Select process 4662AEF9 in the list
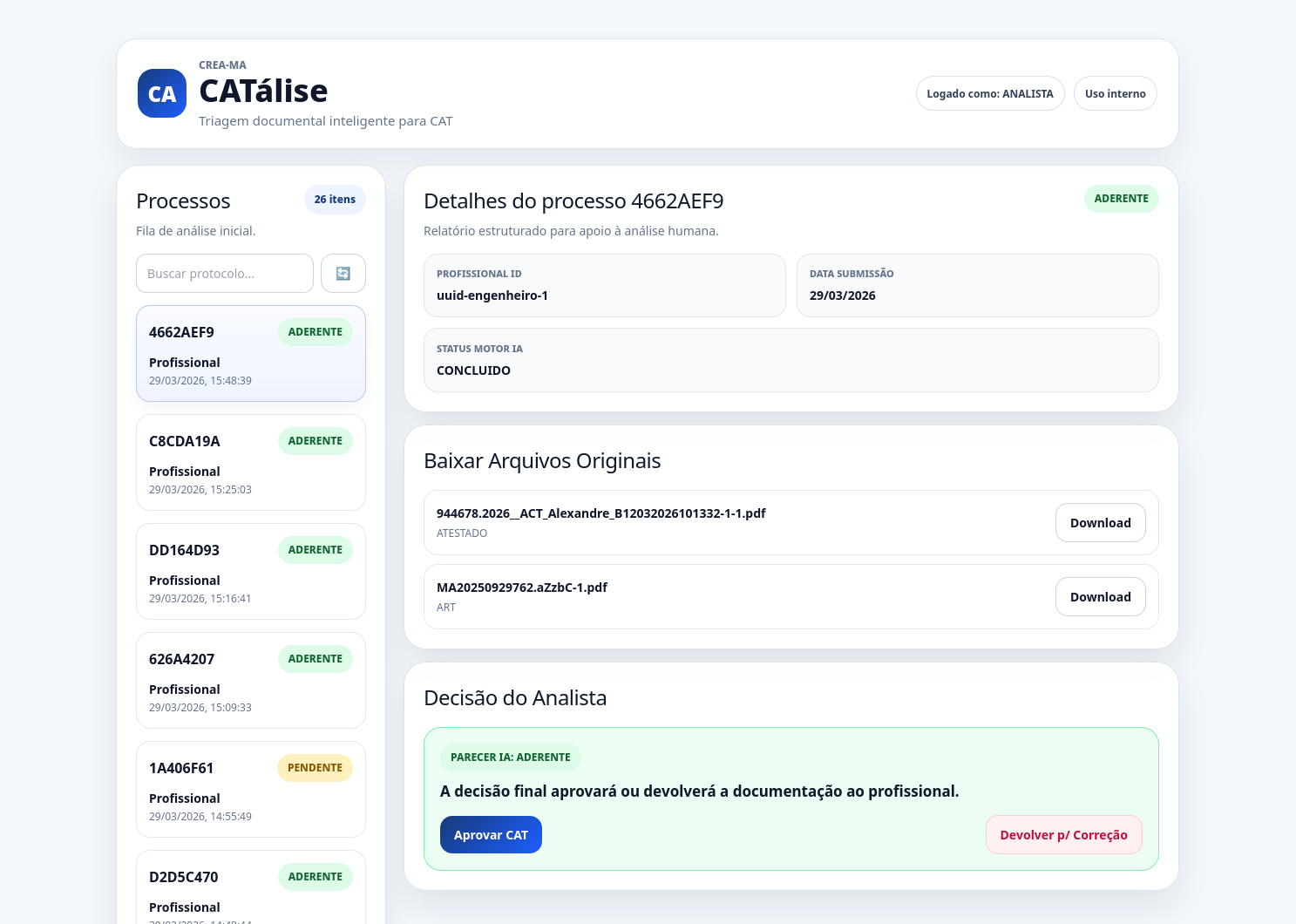This screenshot has height=924, width=1296. tap(250, 354)
